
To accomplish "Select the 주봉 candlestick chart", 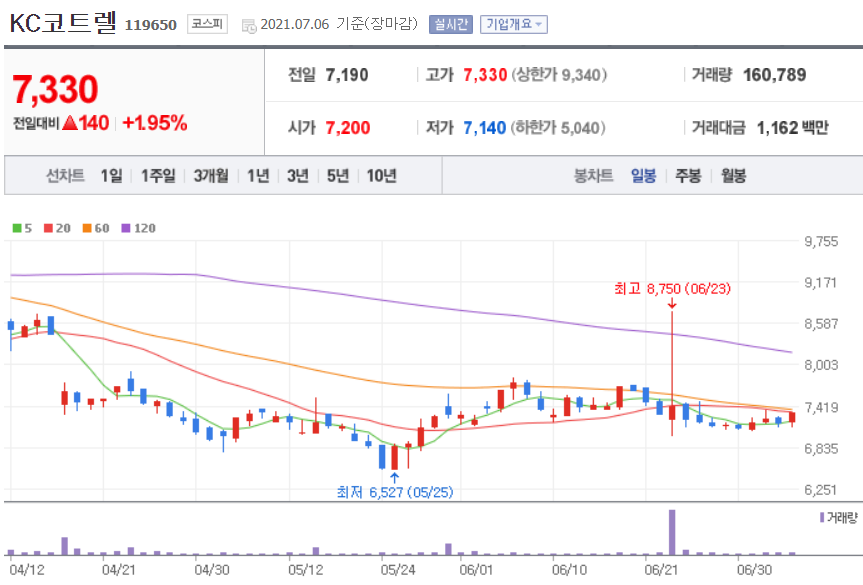I will (x=688, y=176).
